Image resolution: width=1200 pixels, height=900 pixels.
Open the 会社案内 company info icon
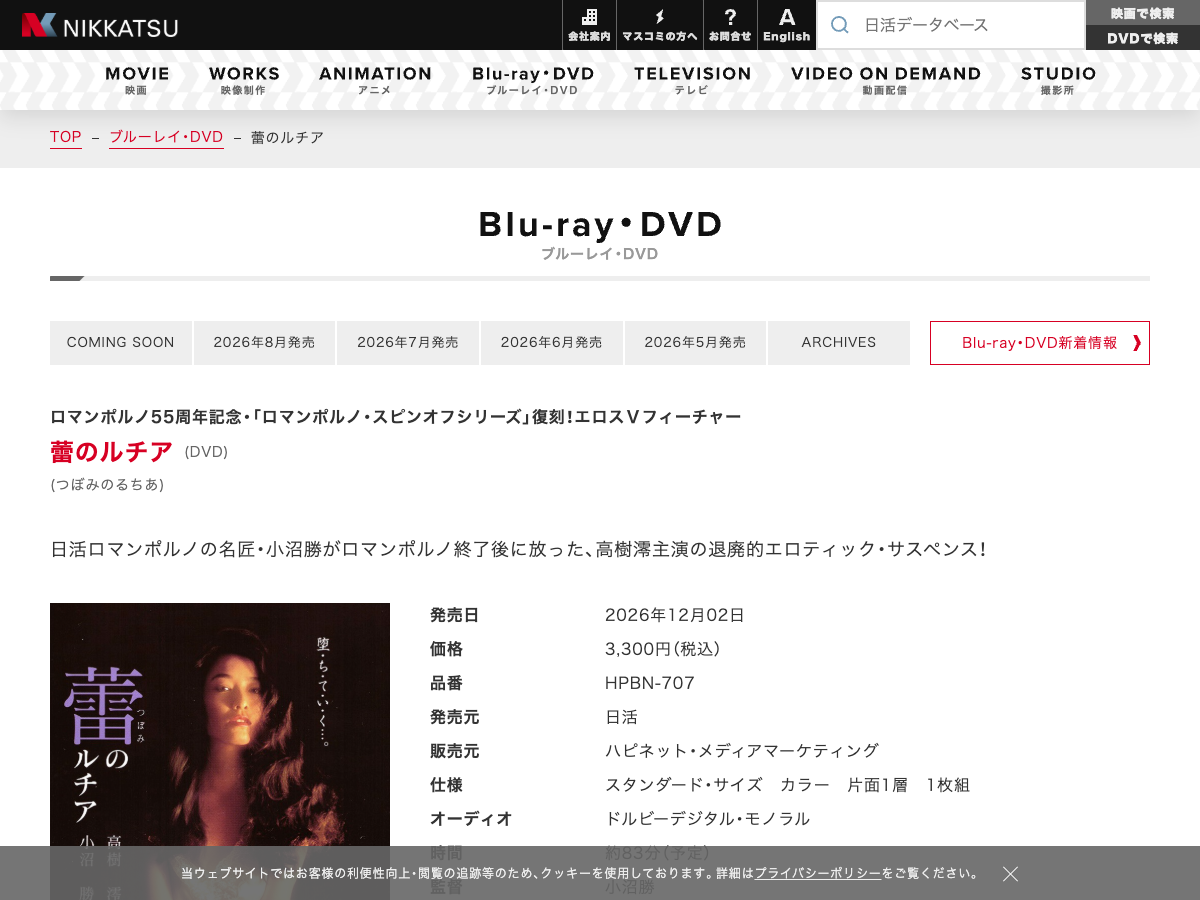[589, 25]
